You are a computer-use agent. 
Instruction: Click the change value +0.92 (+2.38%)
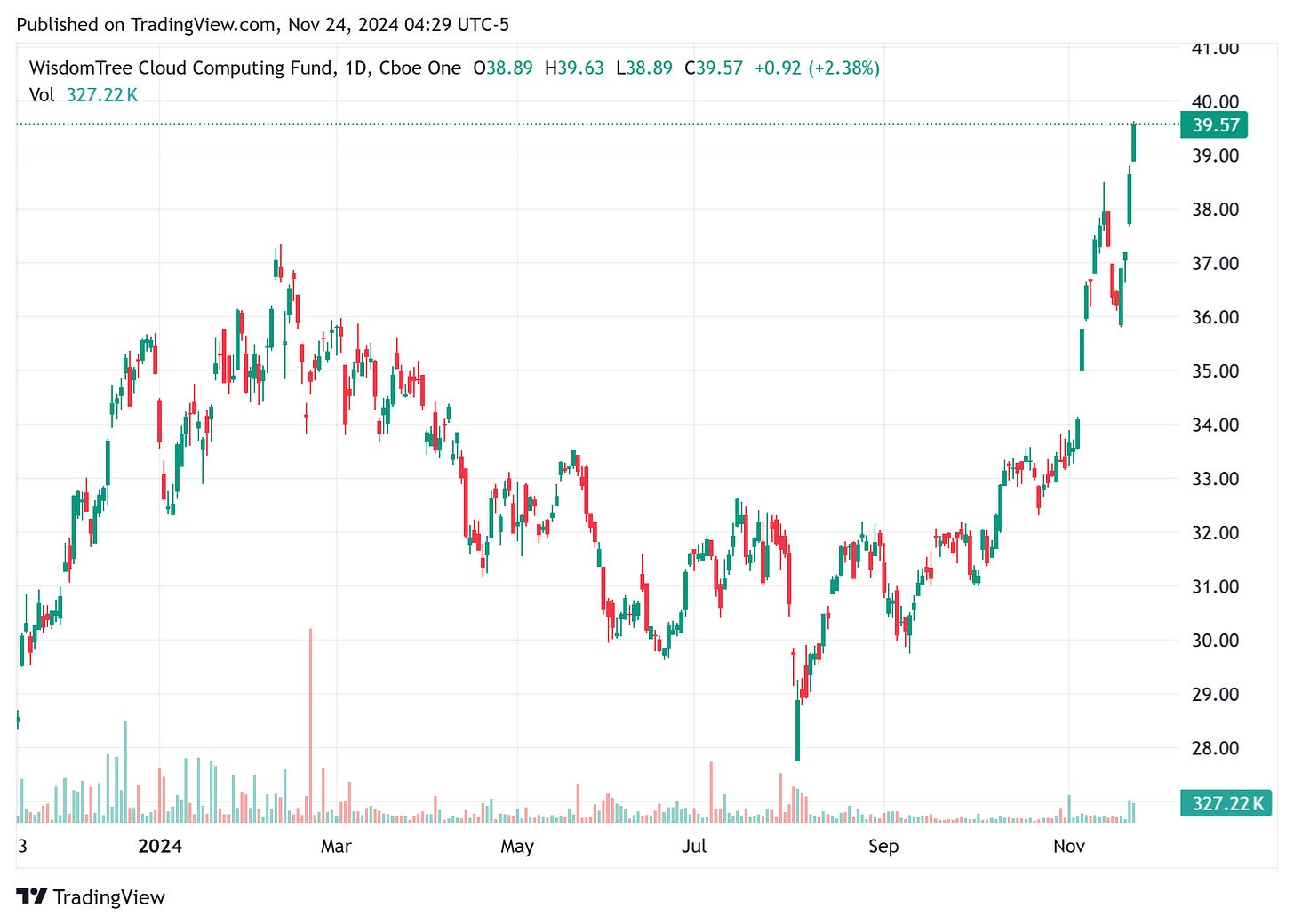[817, 68]
